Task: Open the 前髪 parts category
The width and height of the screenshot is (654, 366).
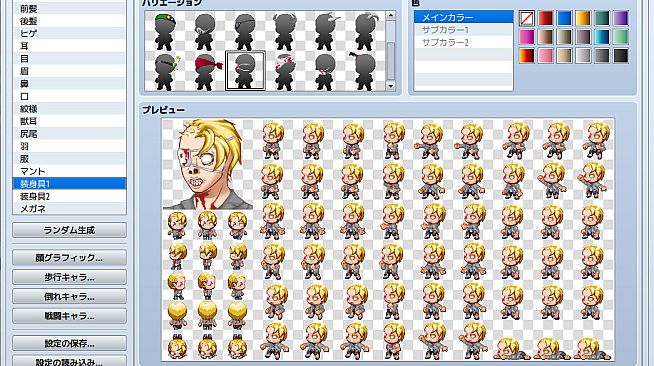Action: click(x=69, y=9)
